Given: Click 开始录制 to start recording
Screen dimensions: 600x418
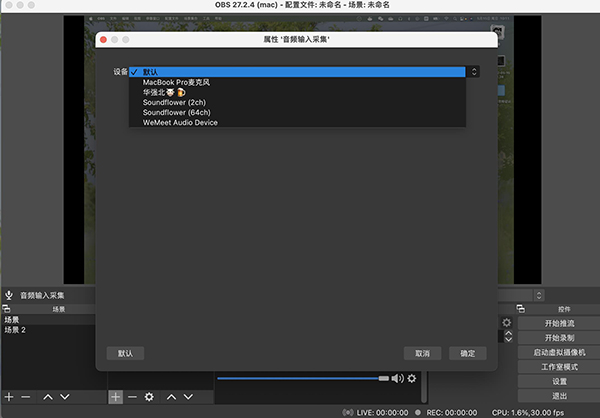Looking at the screenshot, I should click(x=559, y=338).
